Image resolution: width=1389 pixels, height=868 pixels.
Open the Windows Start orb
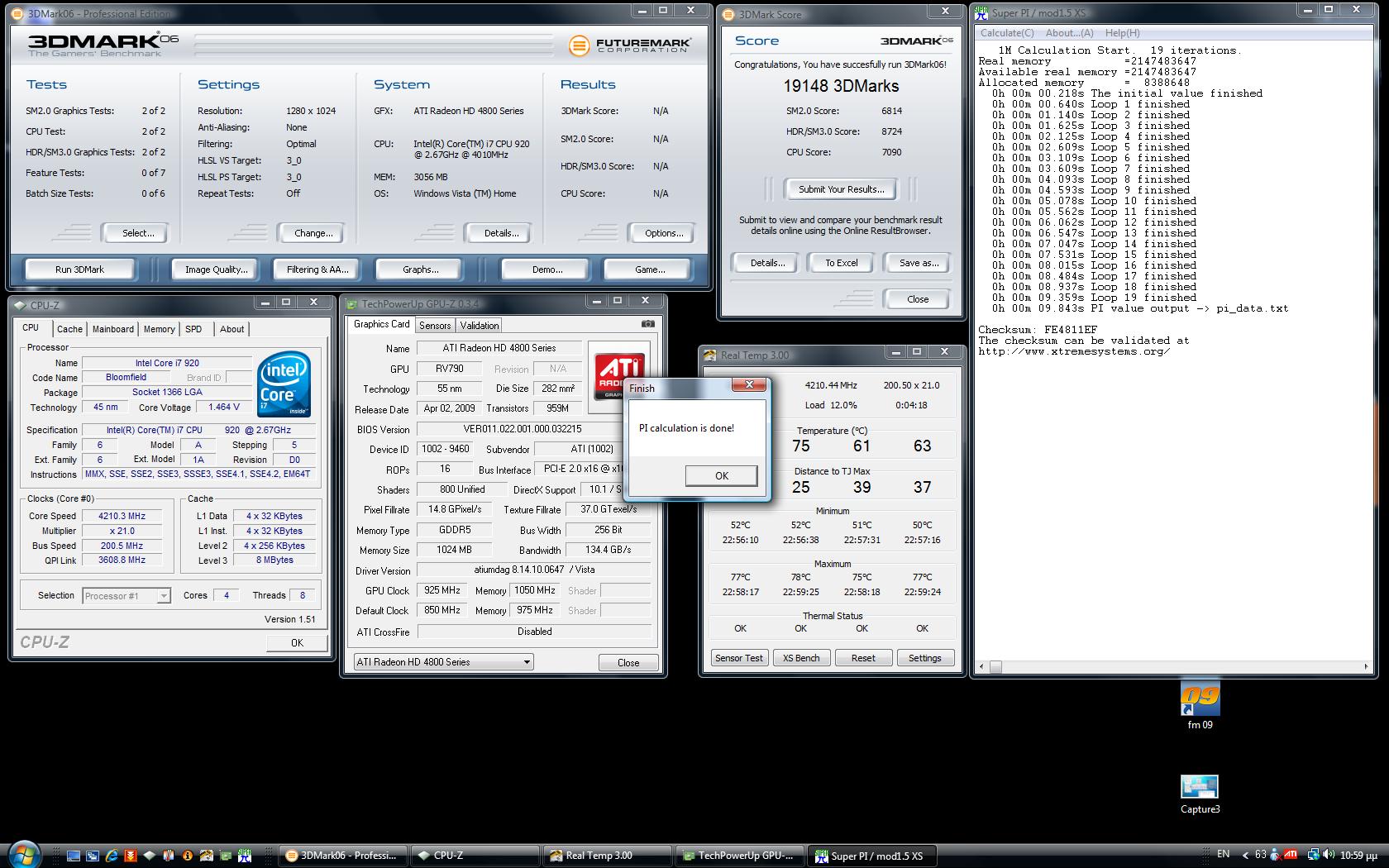(23, 855)
